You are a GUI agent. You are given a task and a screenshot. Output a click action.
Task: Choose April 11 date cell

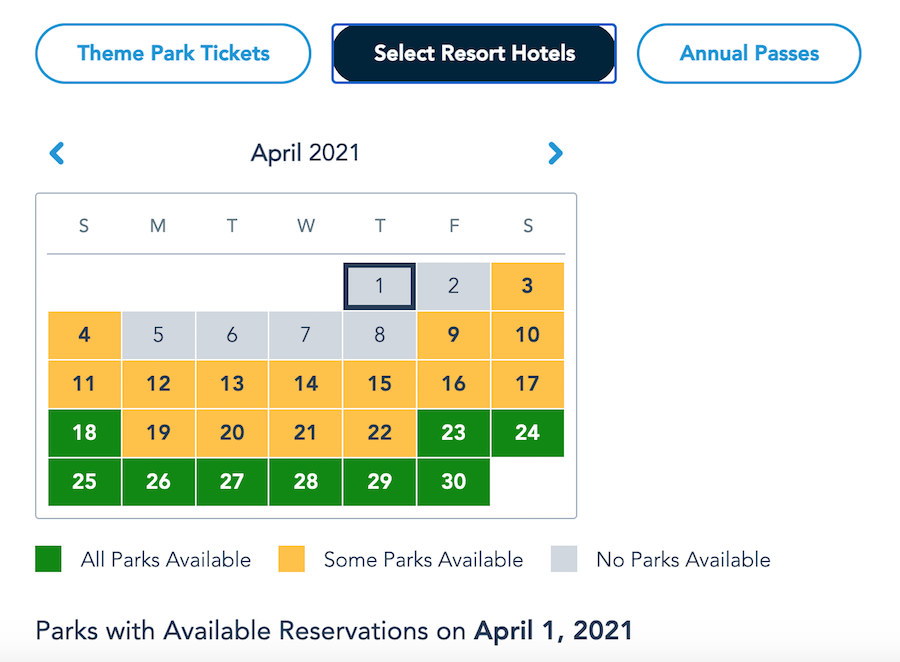[85, 383]
